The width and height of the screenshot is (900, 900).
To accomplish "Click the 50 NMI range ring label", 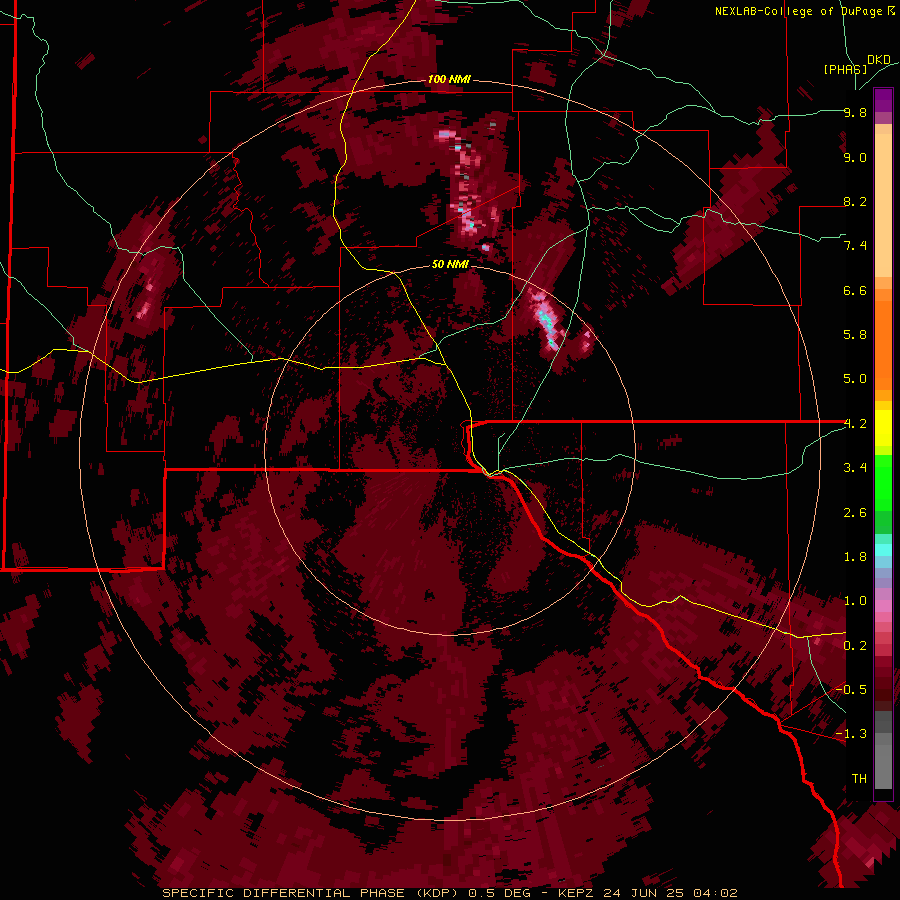I will pos(450,264).
